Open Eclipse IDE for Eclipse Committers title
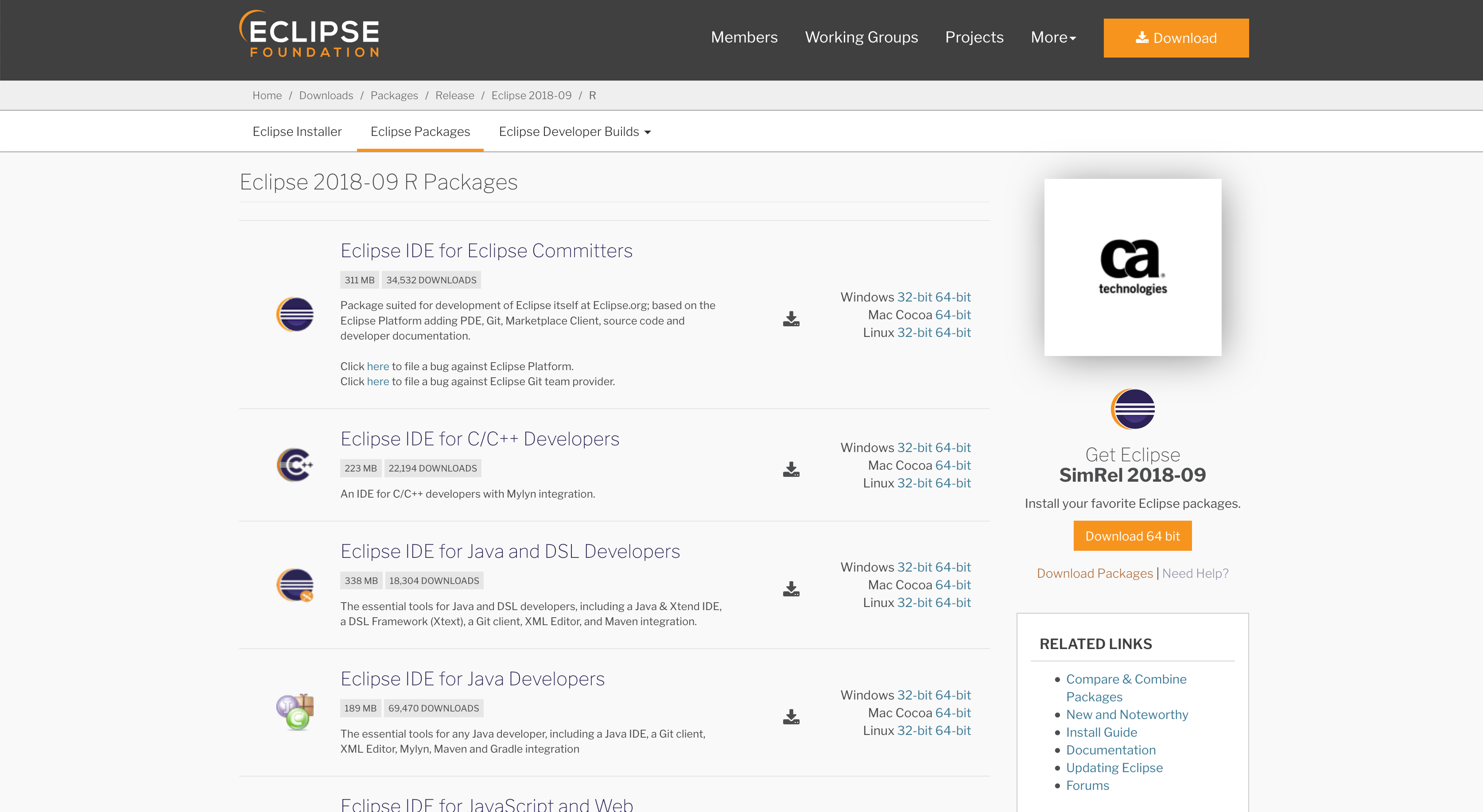1483x812 pixels. (x=486, y=251)
